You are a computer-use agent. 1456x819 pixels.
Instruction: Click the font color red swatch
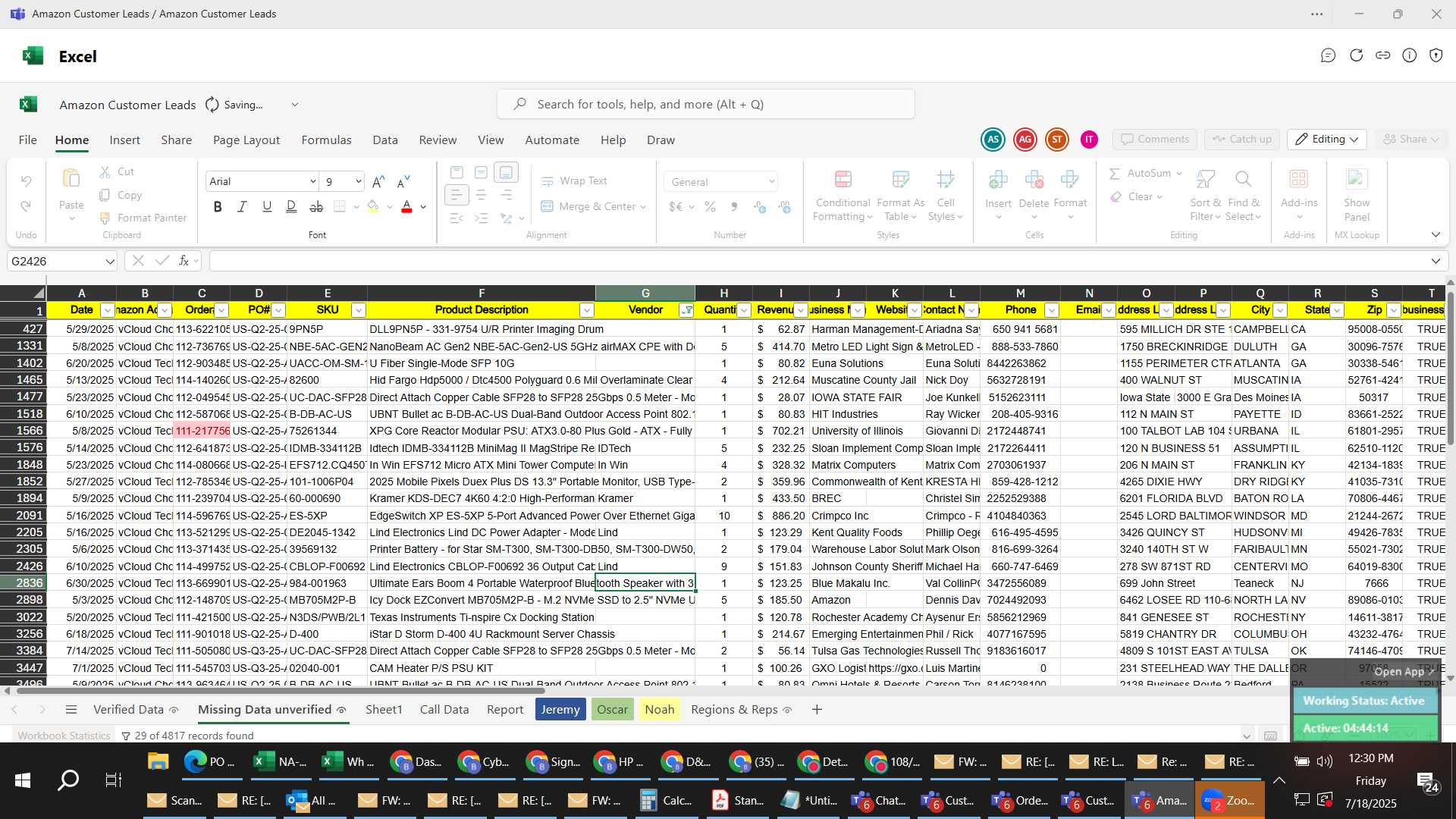tap(406, 207)
